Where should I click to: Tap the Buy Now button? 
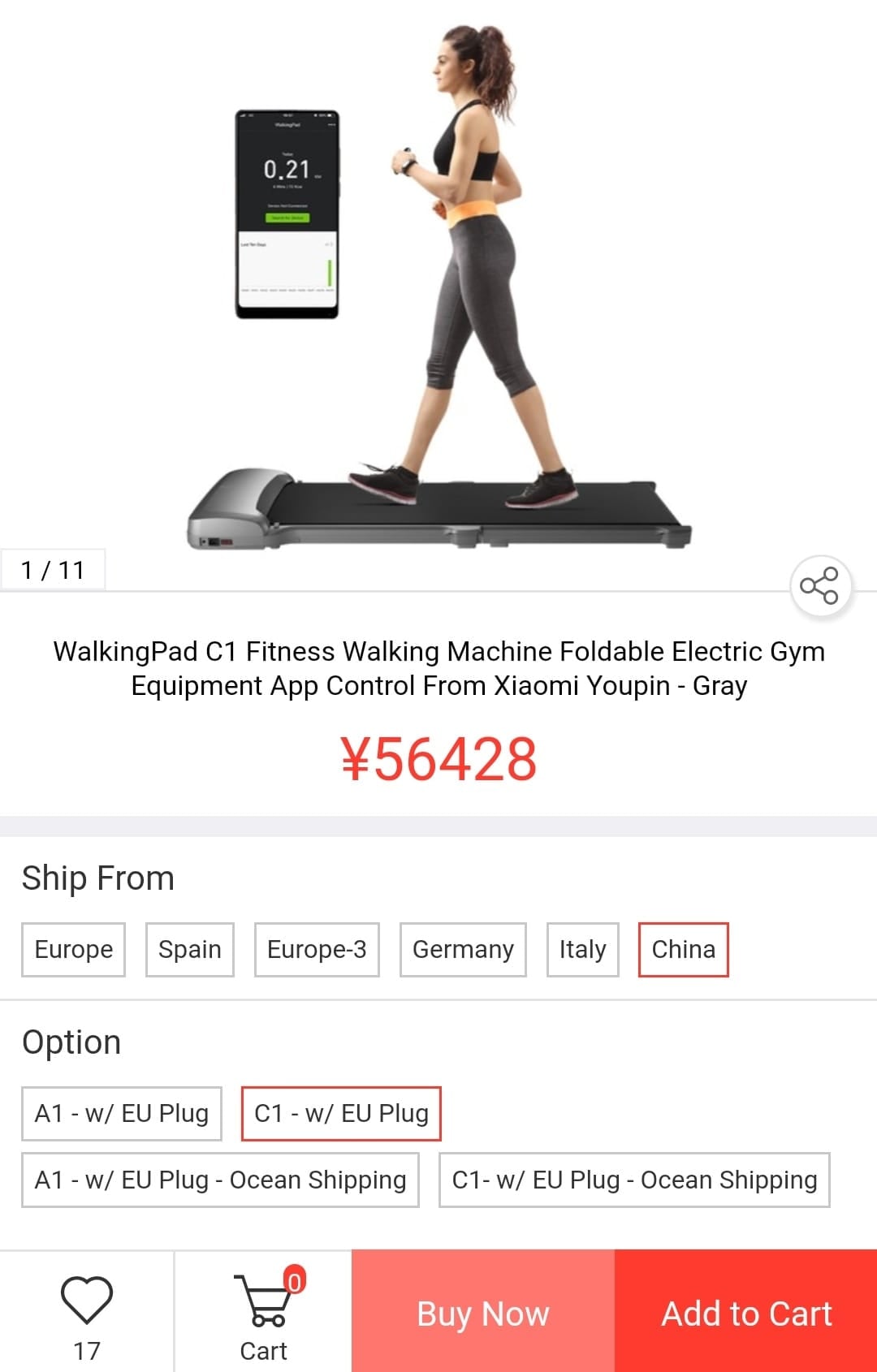[x=483, y=1312]
